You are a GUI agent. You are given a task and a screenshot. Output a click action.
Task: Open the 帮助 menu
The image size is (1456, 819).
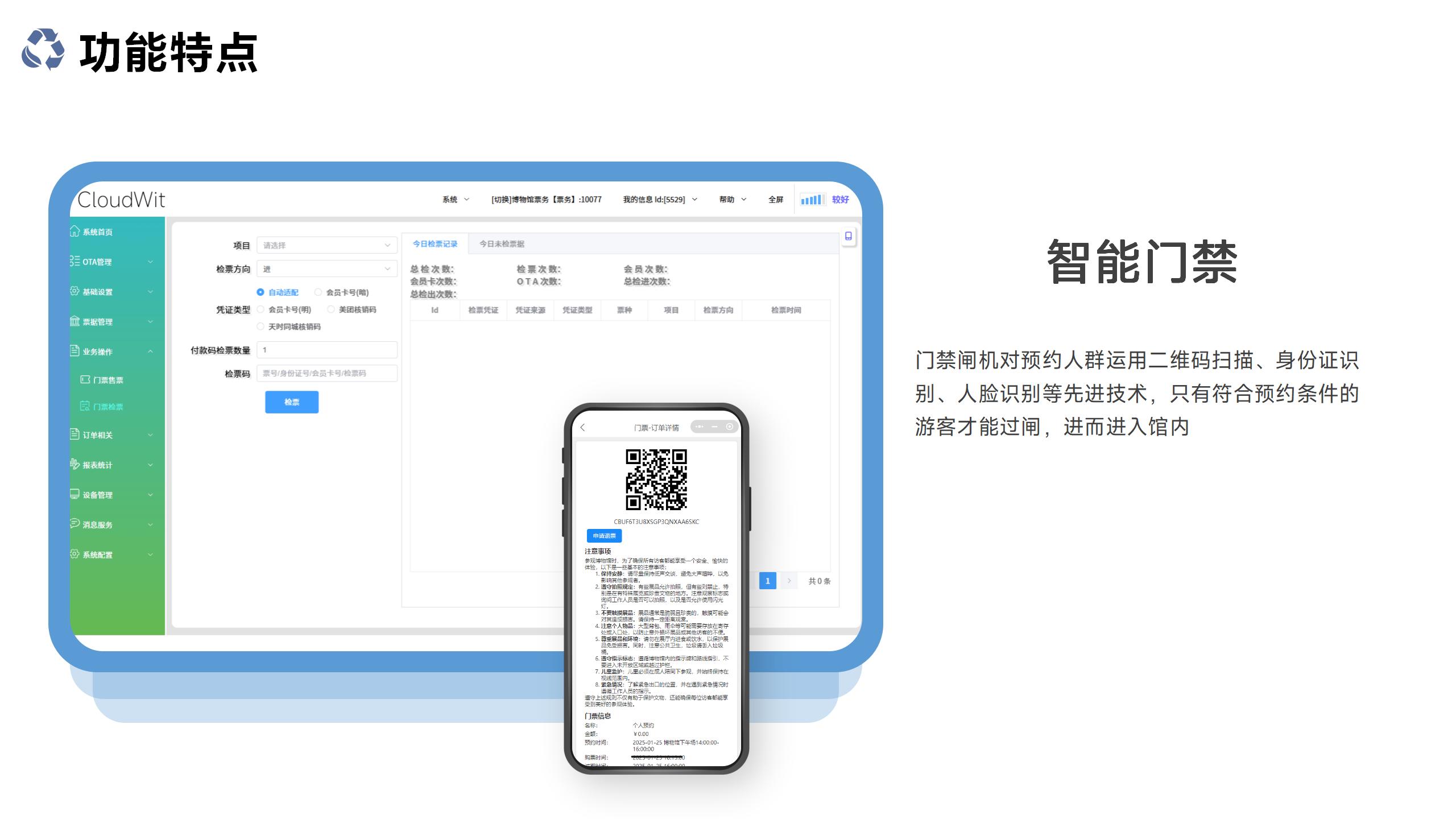[733, 200]
